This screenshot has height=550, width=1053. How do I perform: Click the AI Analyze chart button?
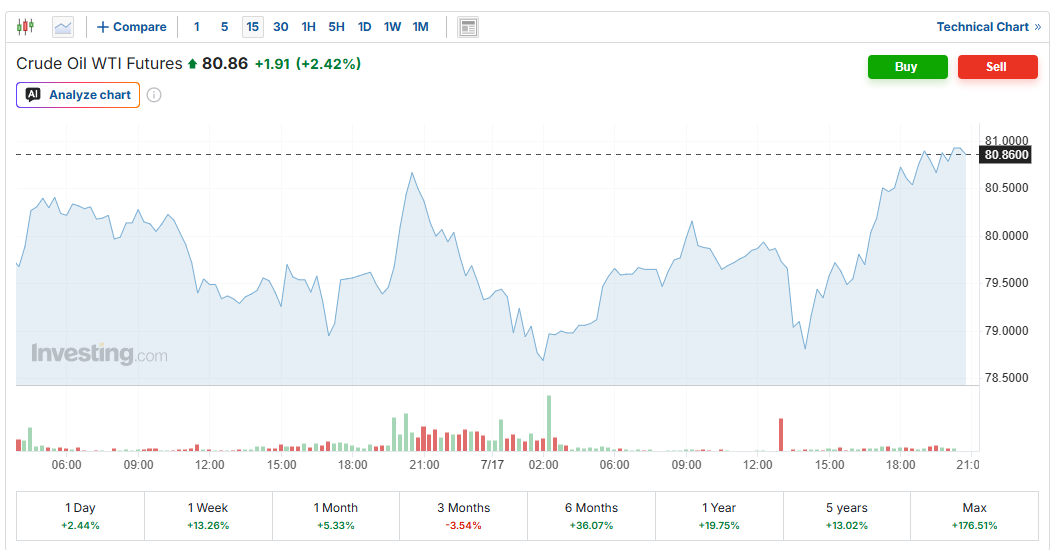coord(78,95)
